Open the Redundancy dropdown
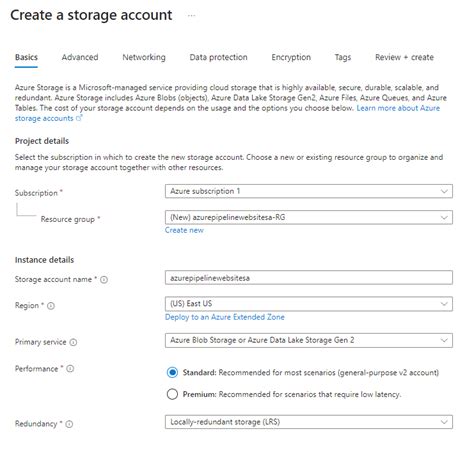Viewport: 474px width, 466px height. point(309,422)
